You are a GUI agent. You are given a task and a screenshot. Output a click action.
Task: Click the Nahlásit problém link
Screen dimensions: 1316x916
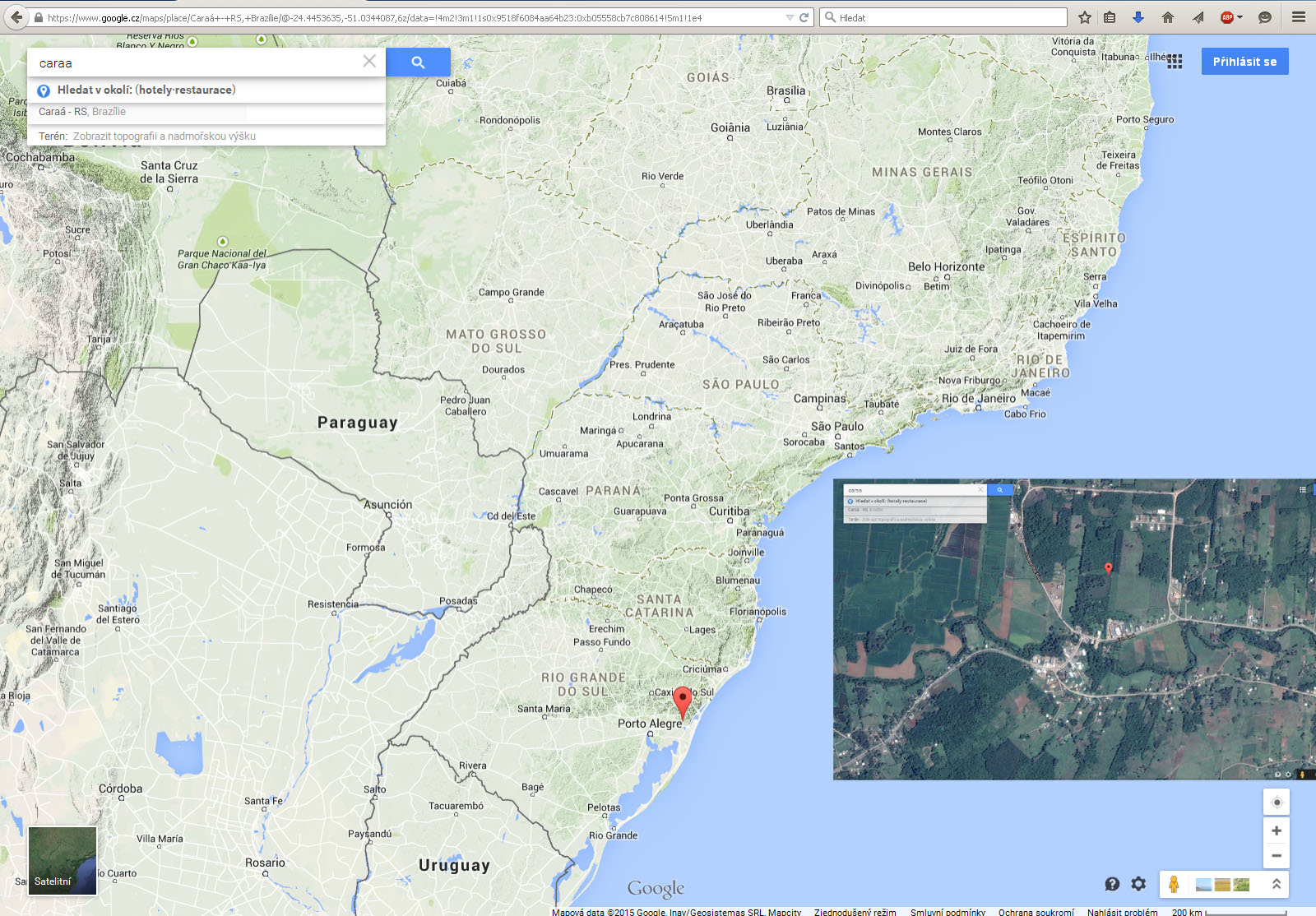[x=1122, y=912]
